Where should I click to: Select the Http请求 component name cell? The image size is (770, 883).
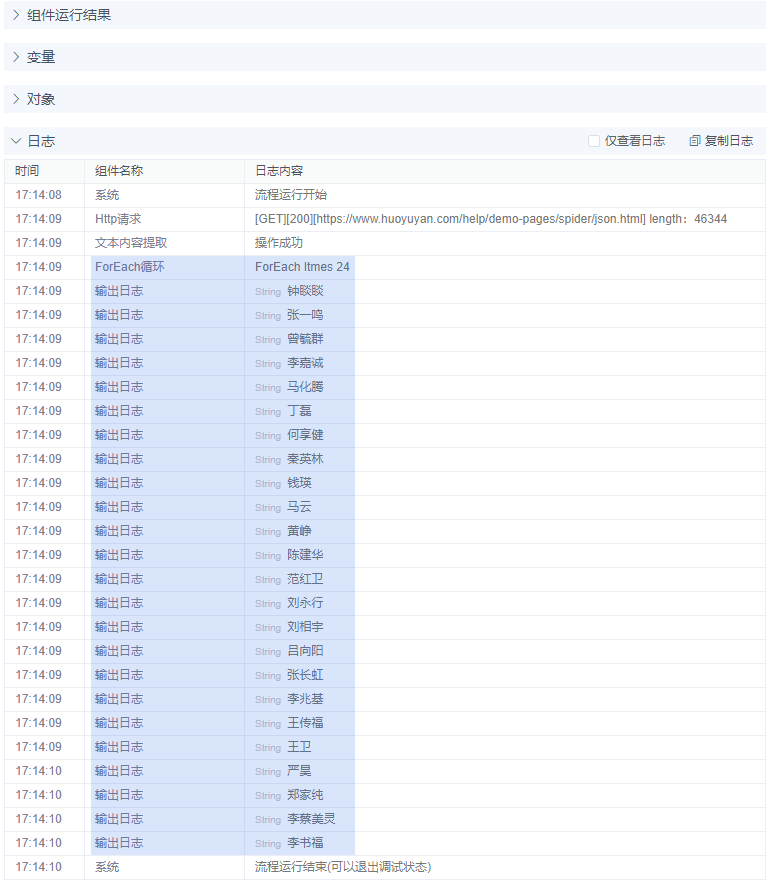118,219
